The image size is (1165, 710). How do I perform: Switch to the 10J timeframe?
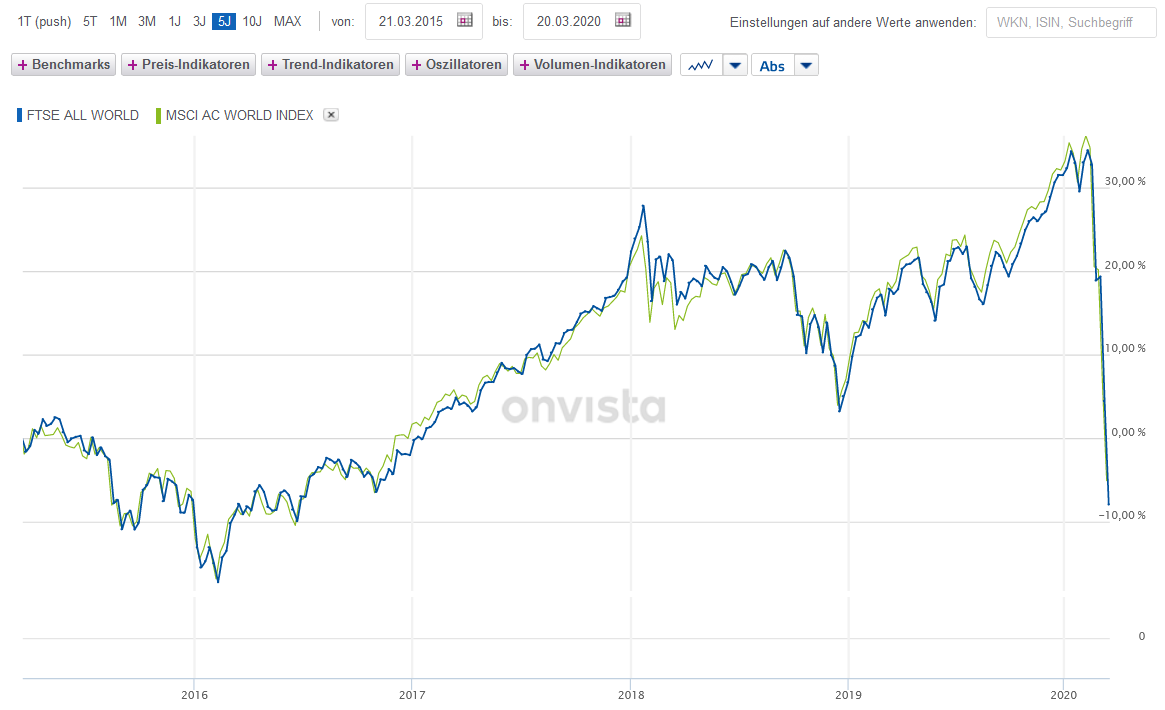[252, 22]
